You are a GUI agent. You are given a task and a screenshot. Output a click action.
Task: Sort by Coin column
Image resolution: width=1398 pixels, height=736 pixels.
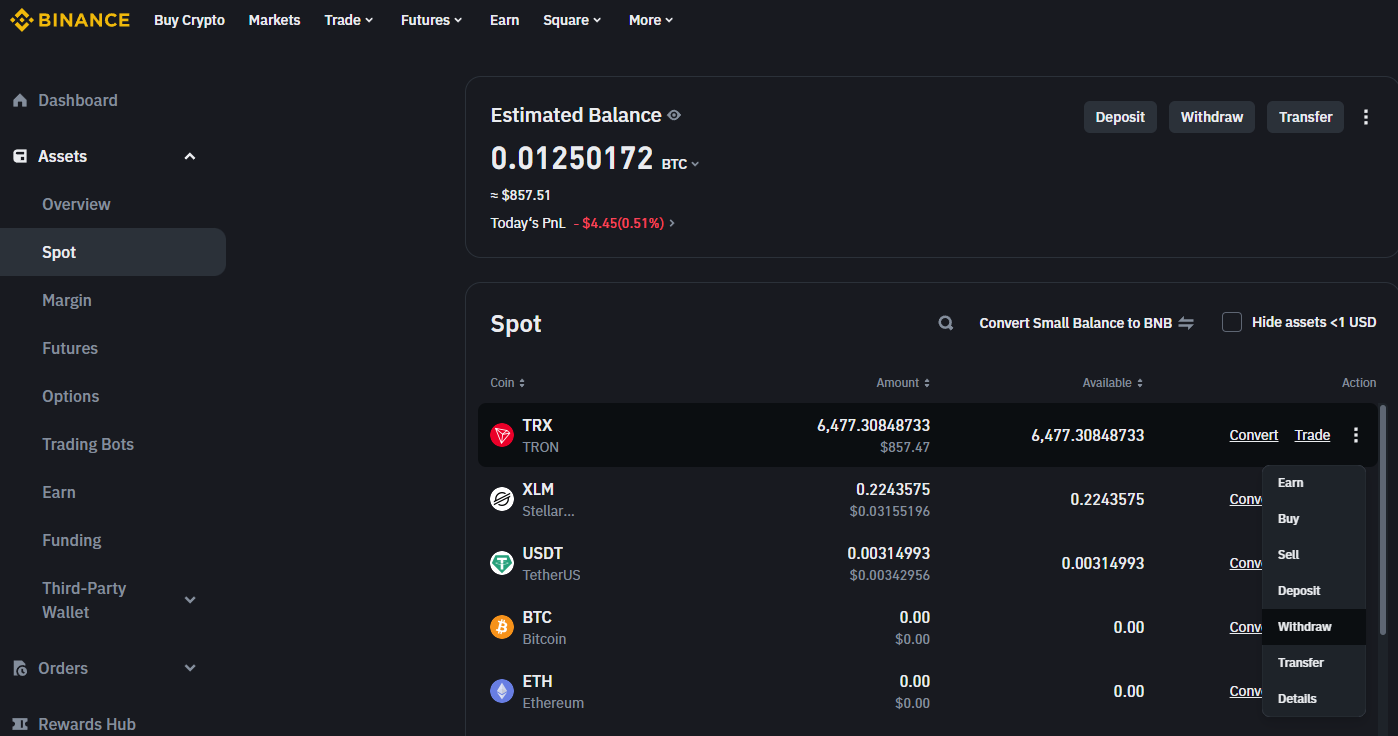508,383
